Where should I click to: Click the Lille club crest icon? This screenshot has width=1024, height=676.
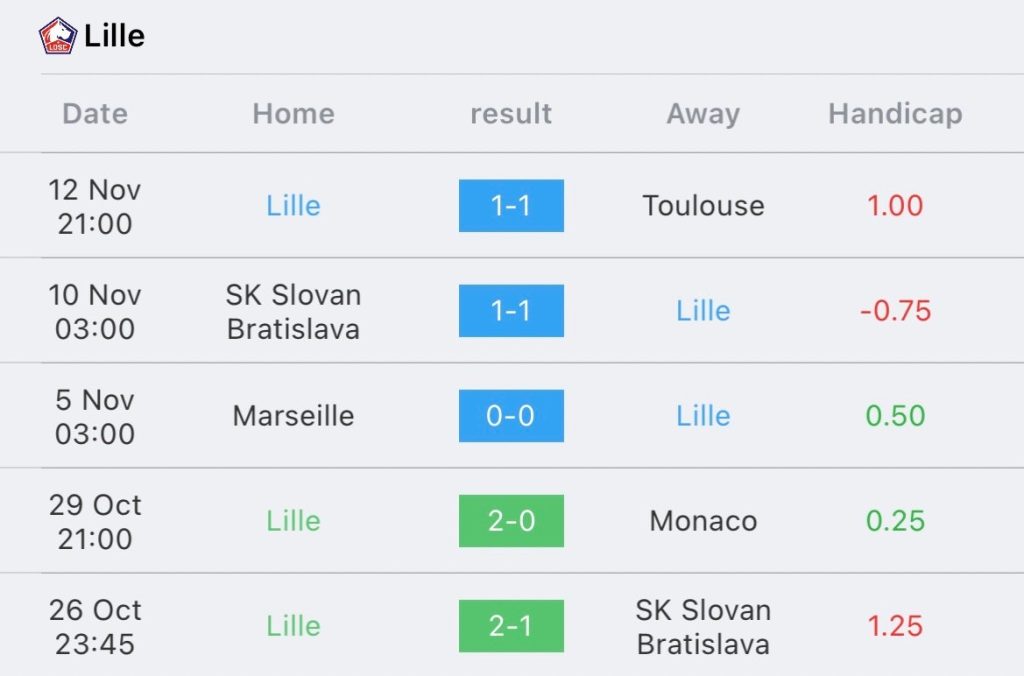click(57, 35)
